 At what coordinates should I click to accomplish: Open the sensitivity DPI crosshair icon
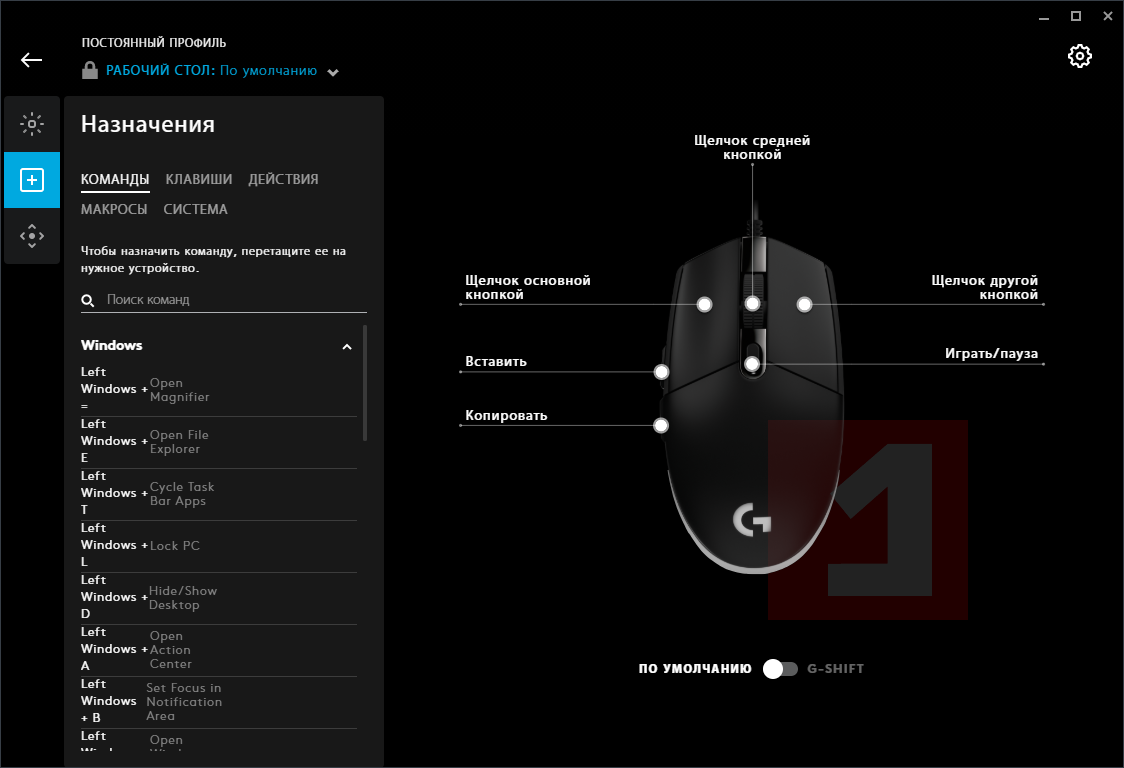click(32, 236)
